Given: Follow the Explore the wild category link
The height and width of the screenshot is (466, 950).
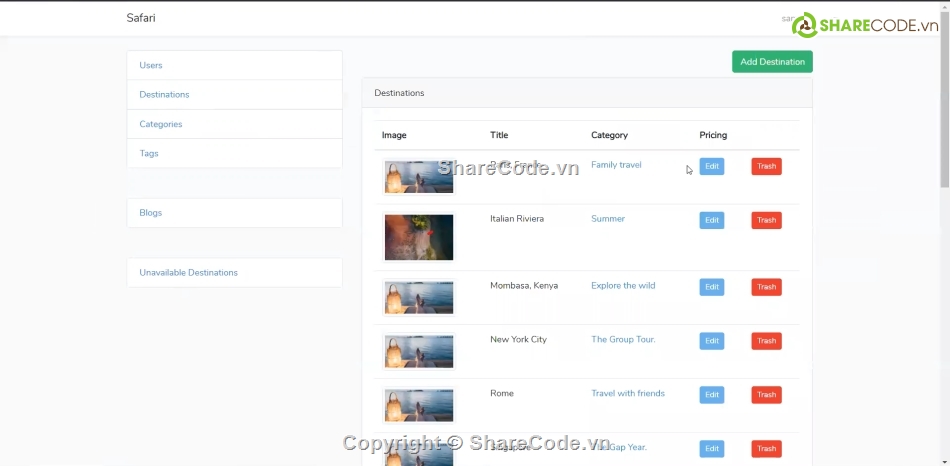Looking at the screenshot, I should [x=623, y=286].
